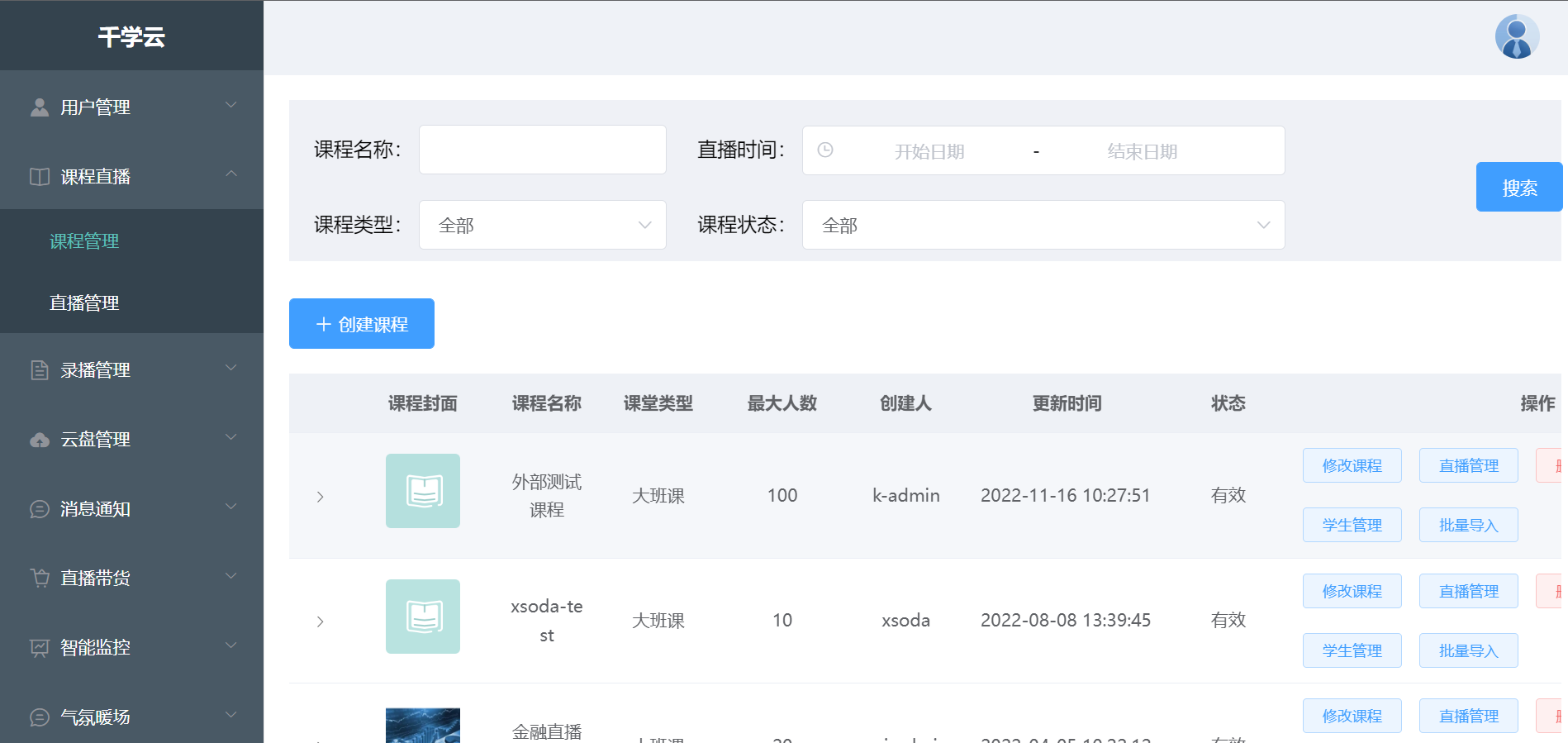Click 直播管理 button for 外部测试课程

[1469, 465]
